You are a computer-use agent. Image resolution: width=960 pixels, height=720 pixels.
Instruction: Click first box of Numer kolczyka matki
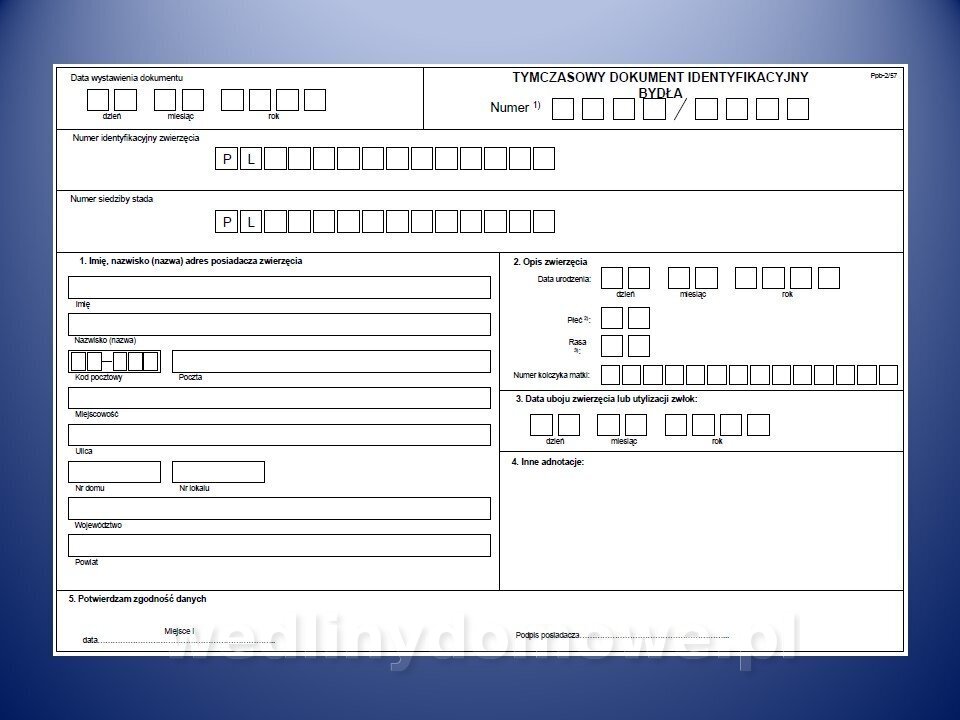610,375
